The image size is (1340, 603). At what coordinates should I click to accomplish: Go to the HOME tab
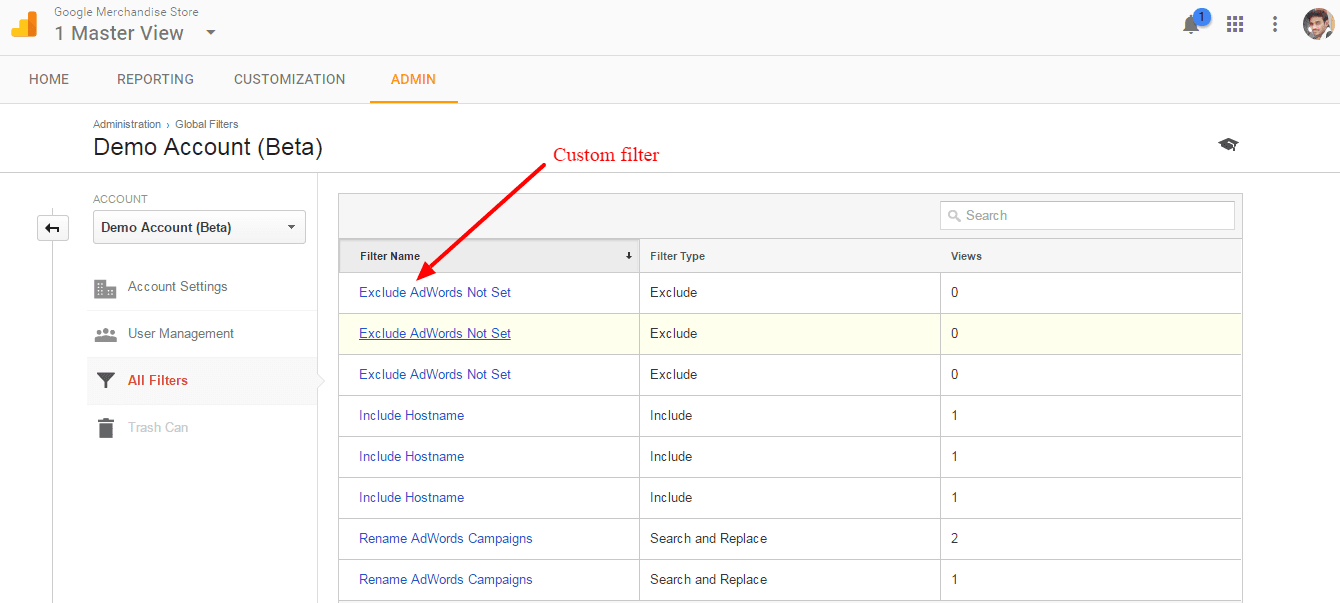(x=49, y=79)
